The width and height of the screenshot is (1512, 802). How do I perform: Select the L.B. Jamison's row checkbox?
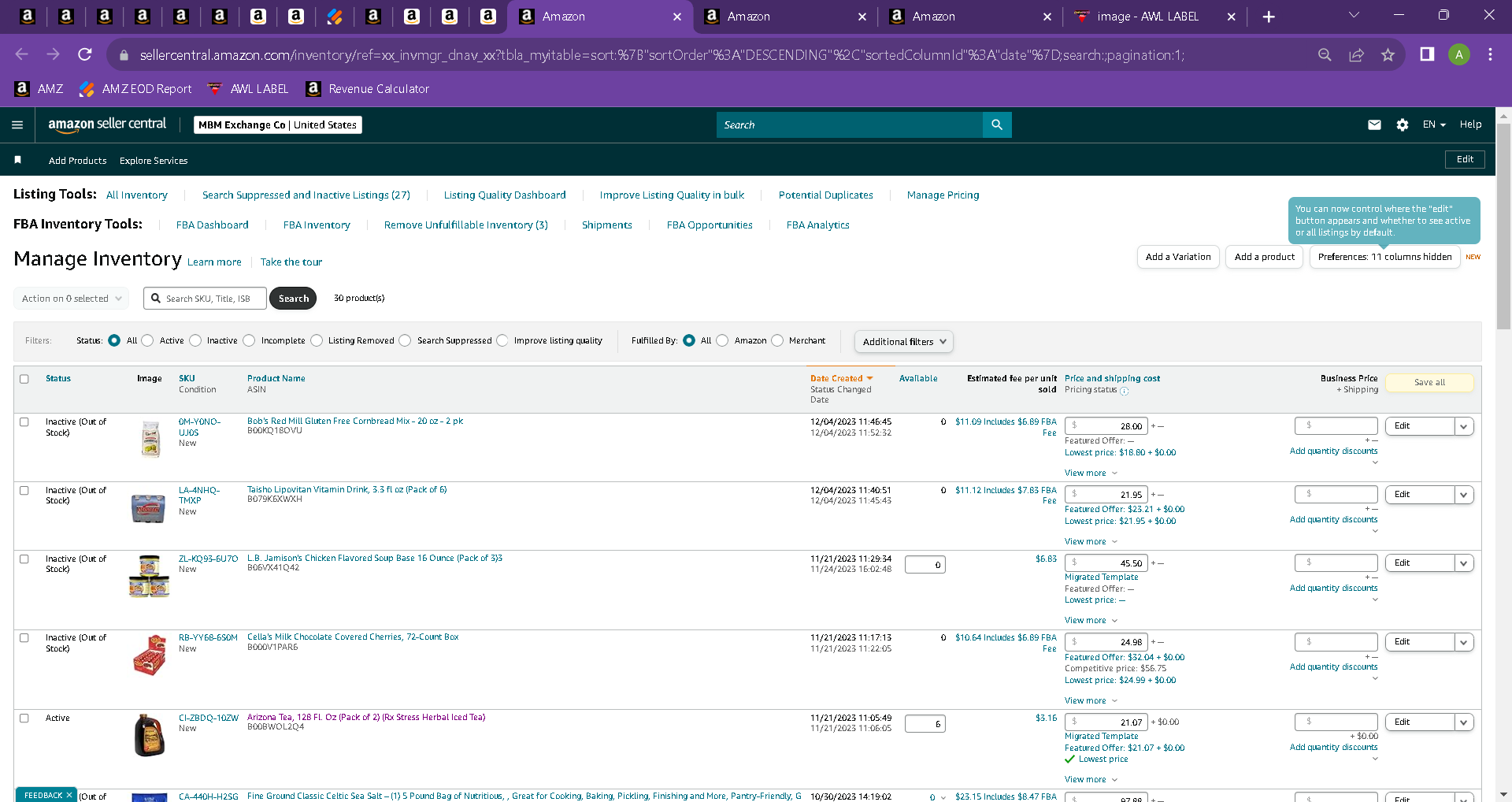pyautogui.click(x=24, y=559)
